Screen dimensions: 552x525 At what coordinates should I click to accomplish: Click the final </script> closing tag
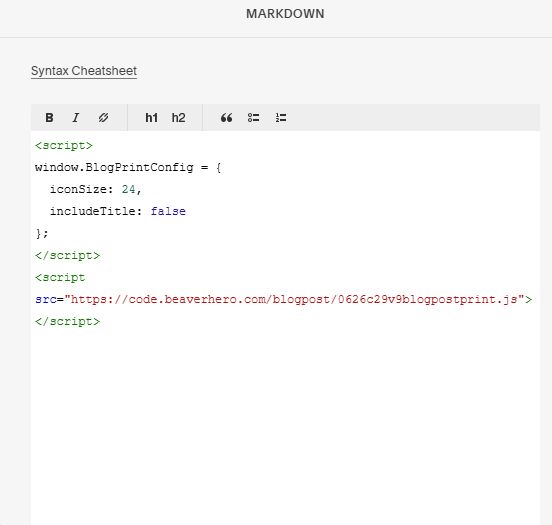tap(67, 321)
